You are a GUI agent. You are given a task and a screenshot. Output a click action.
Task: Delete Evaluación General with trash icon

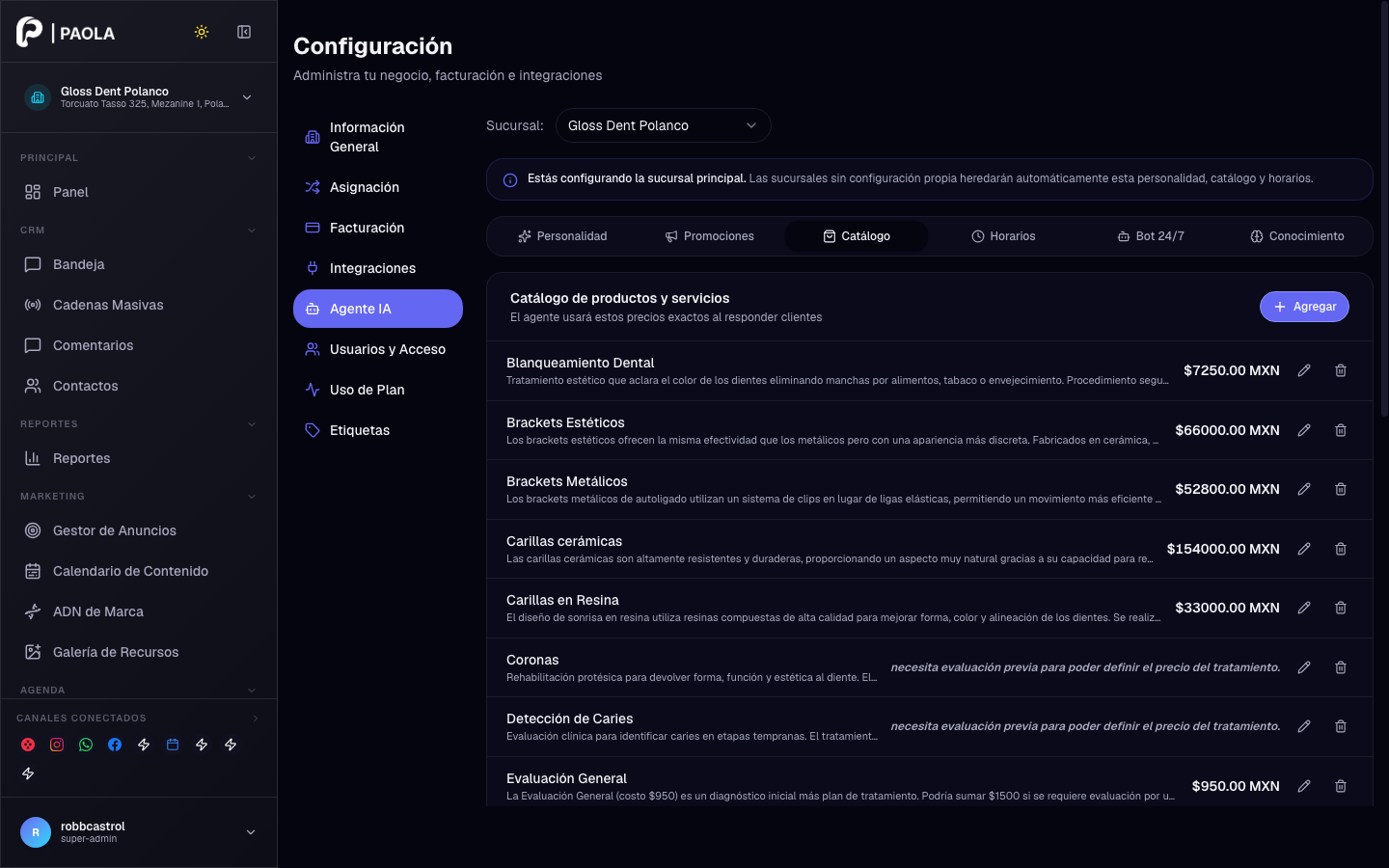pyautogui.click(x=1341, y=786)
